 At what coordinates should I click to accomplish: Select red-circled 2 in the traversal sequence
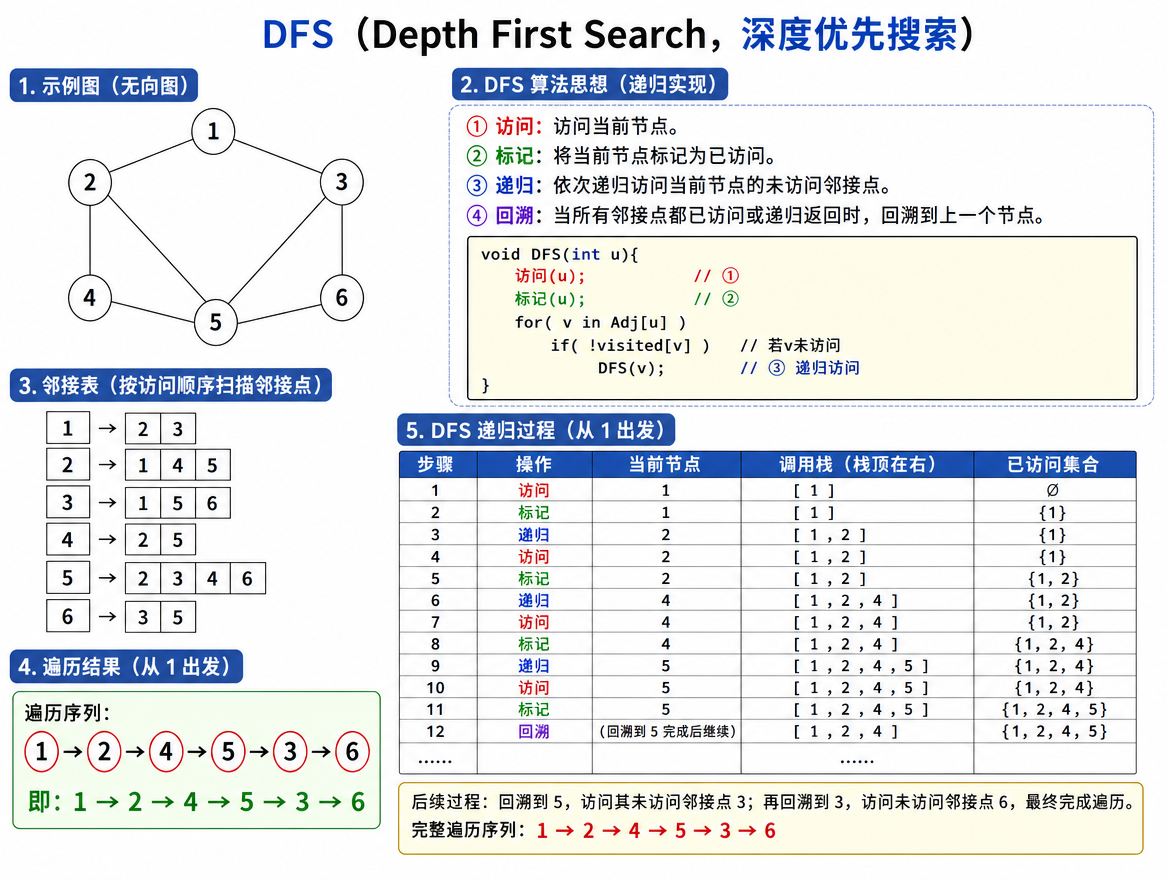click(104, 752)
